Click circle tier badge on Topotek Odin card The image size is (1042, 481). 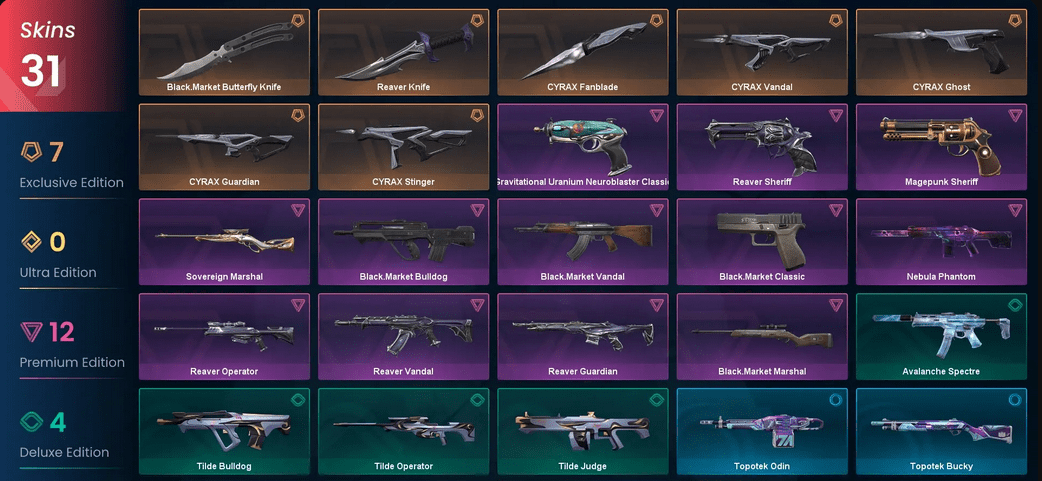[835, 400]
